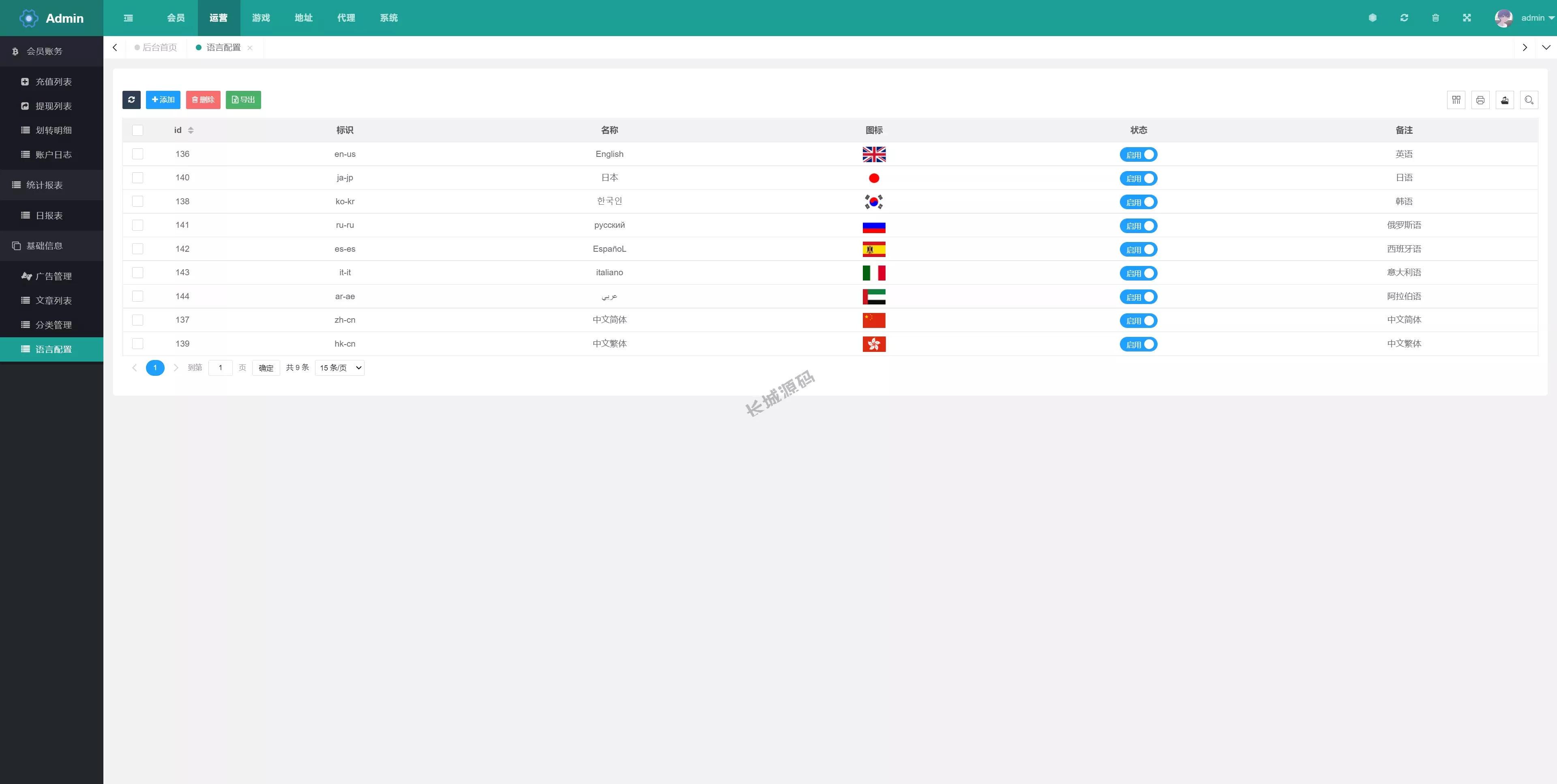Switch to the 后台首页 tab
Screen dimensions: 1557x784
[156, 48]
